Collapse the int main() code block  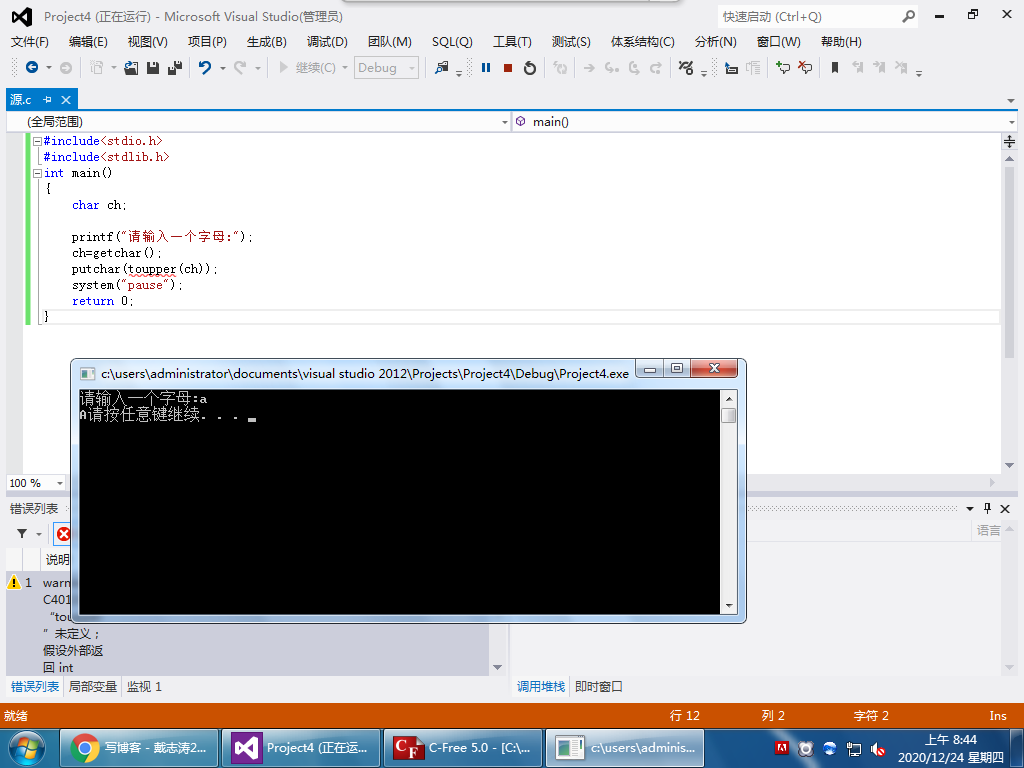pos(37,173)
